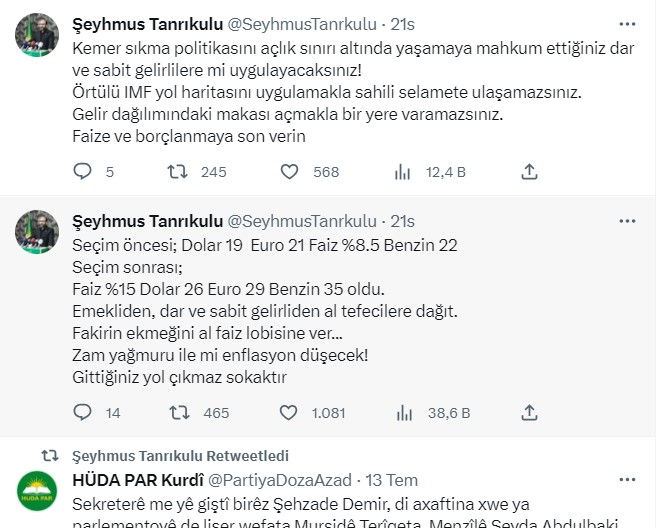Reply to the tweet with 14 comments

[x=85, y=411]
